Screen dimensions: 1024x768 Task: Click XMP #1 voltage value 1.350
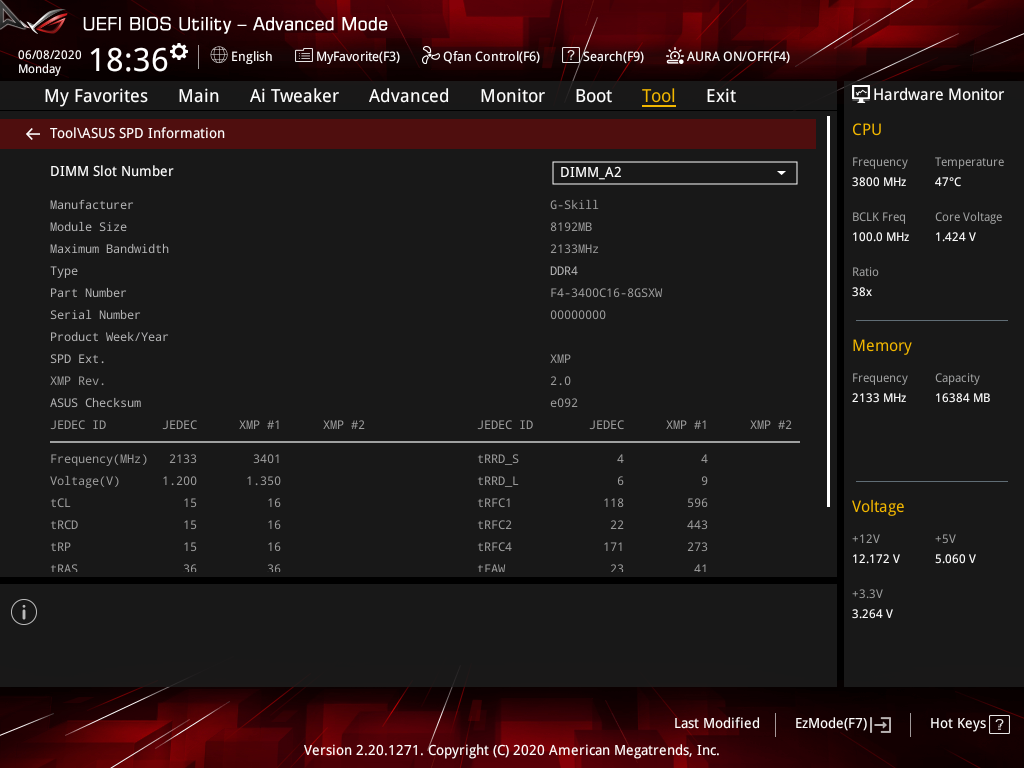[263, 481]
